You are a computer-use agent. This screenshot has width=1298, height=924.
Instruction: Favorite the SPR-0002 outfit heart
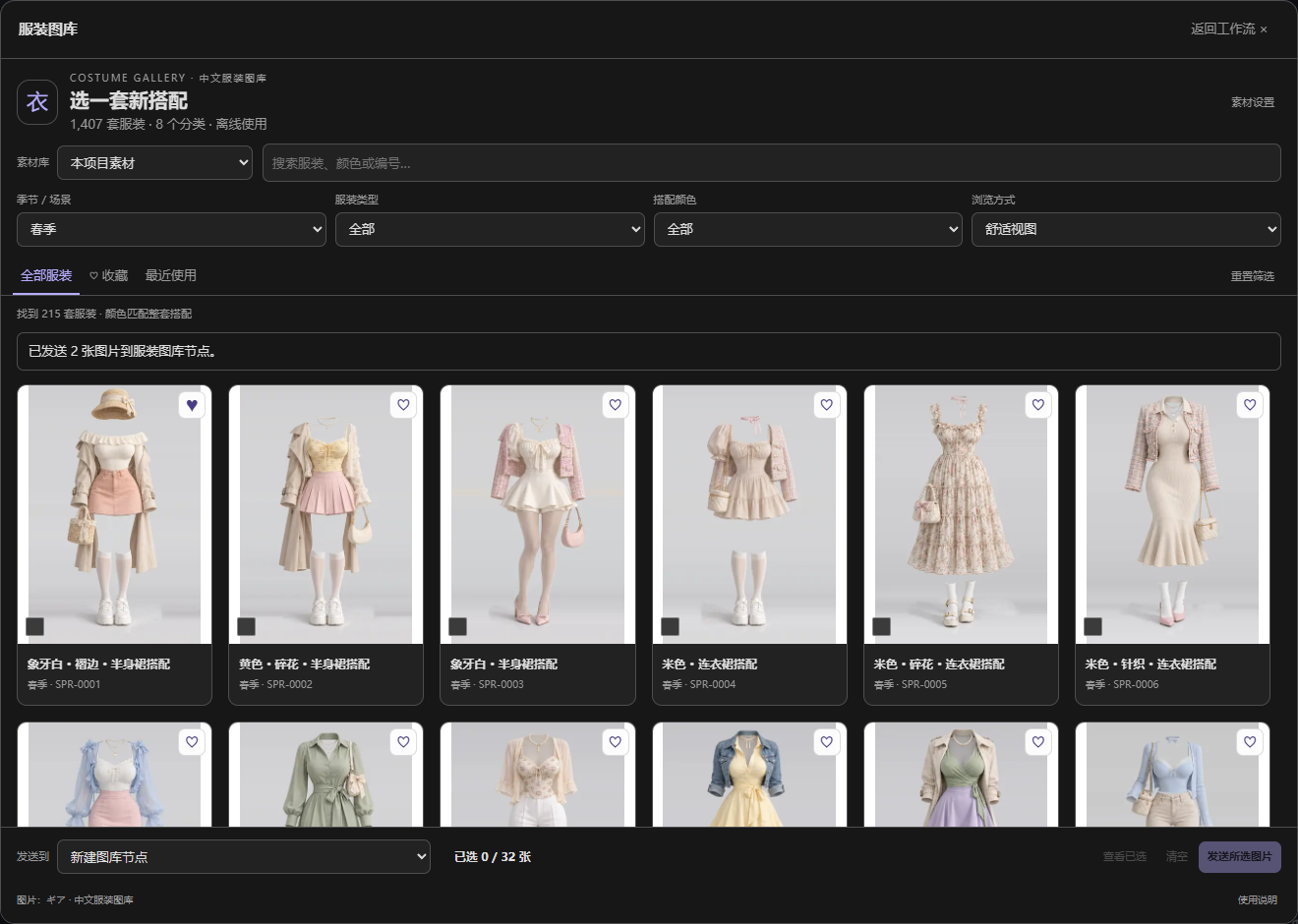coord(403,405)
